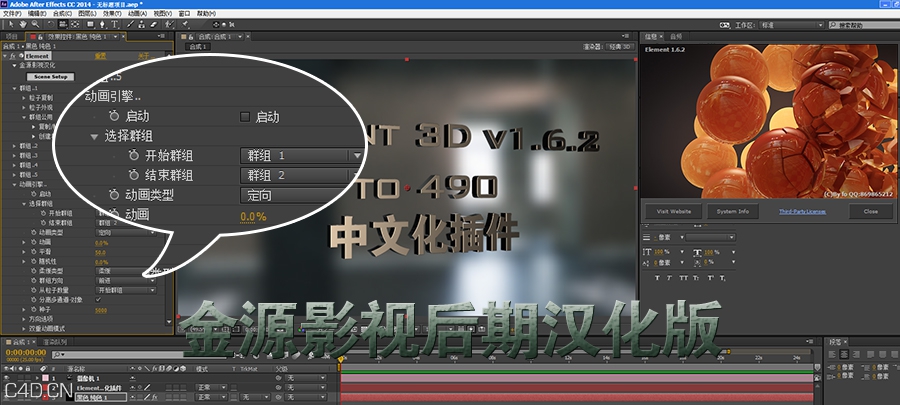
Task: Click the Scene Setup button
Action: coord(51,76)
